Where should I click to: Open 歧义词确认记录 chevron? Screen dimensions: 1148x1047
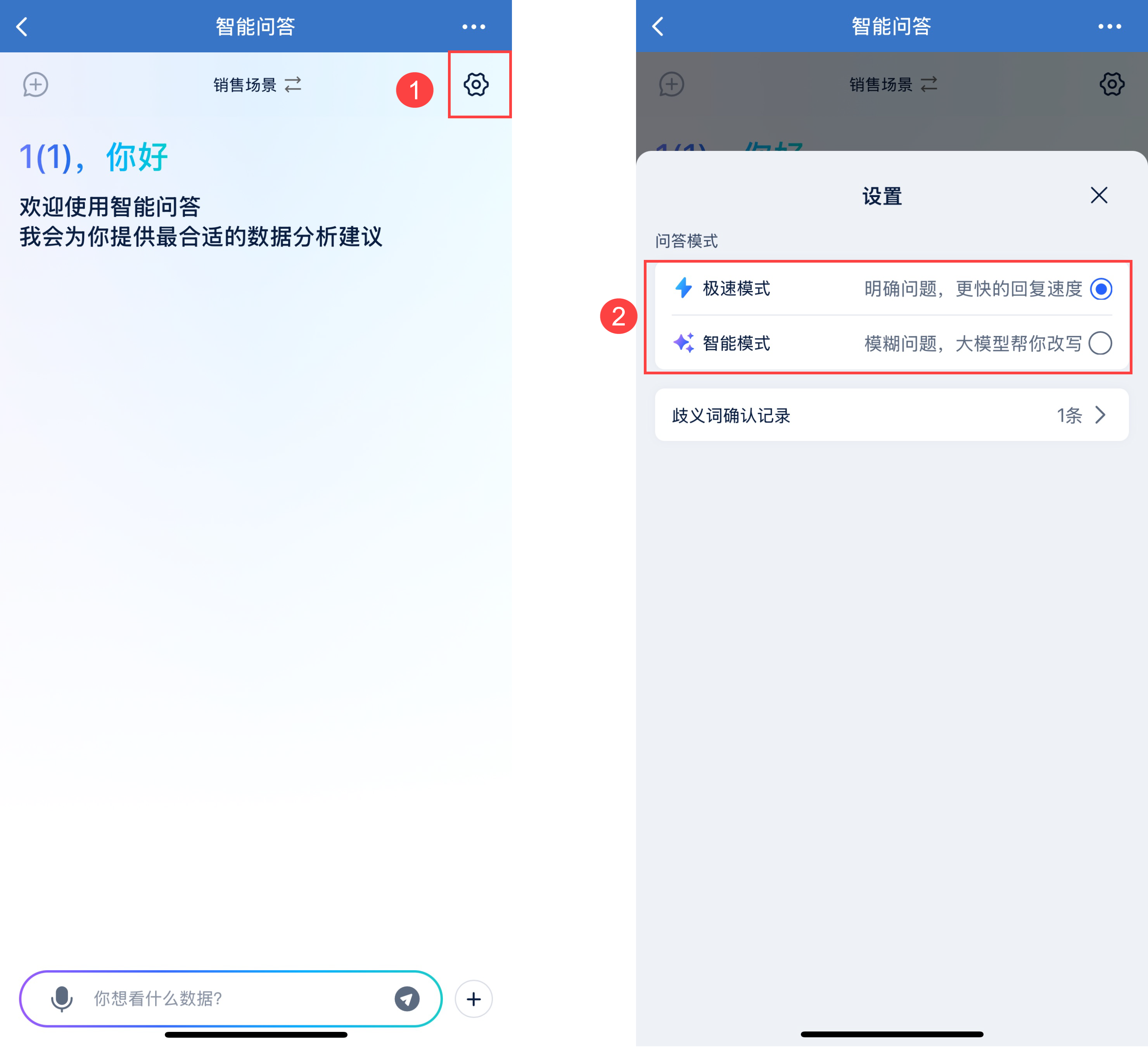click(x=1100, y=415)
